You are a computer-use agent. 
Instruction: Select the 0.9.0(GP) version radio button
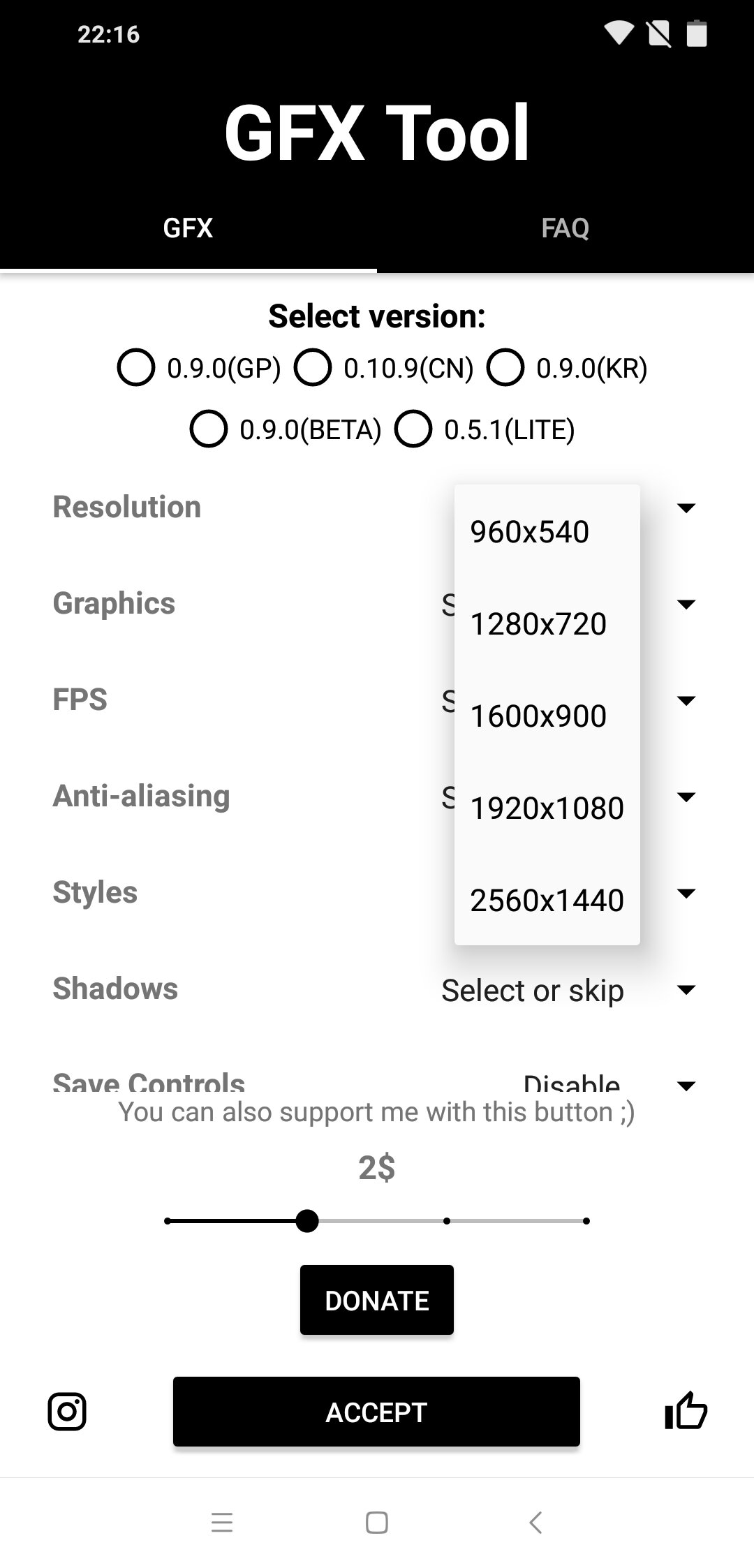(x=136, y=368)
